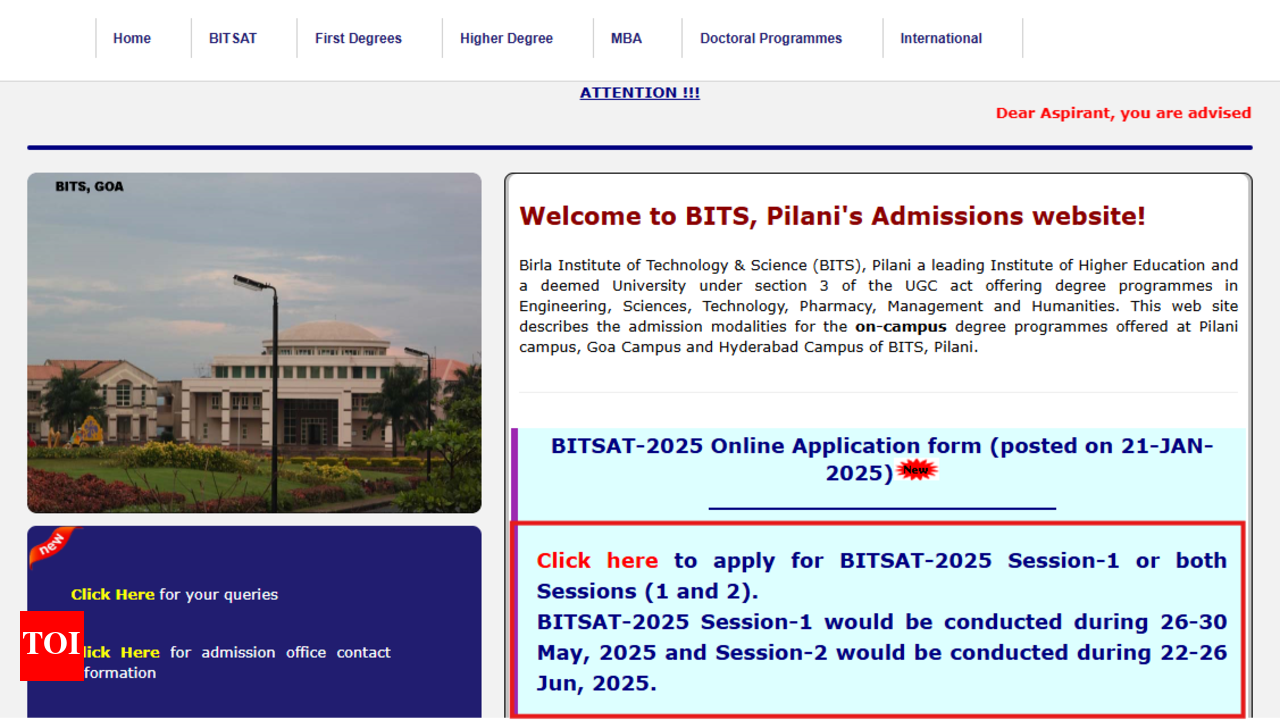Select BITSAT-2025 Online Application form heading
This screenshot has width=1280, height=720.
[x=881, y=447]
